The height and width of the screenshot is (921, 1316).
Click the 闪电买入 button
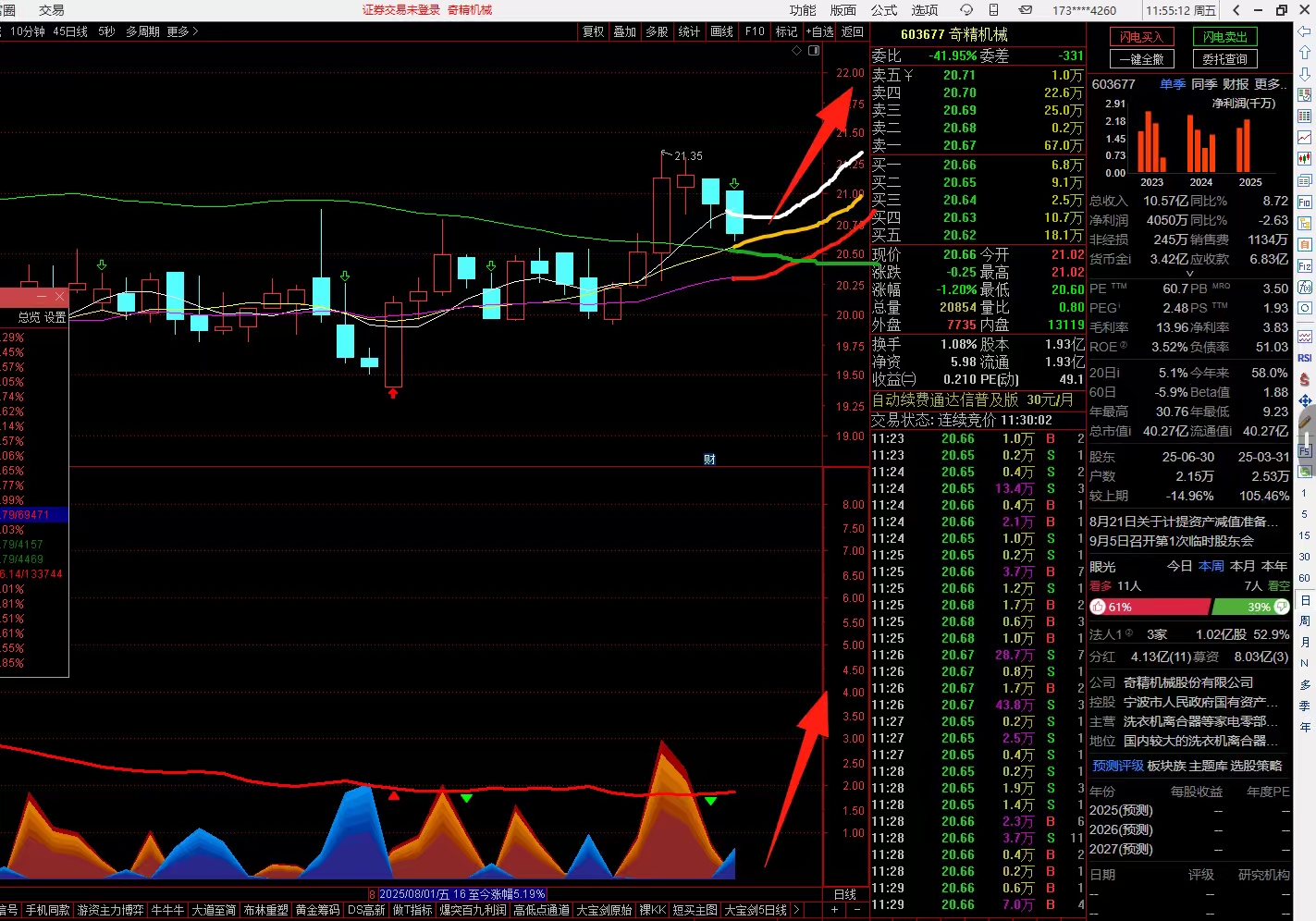(1142, 37)
